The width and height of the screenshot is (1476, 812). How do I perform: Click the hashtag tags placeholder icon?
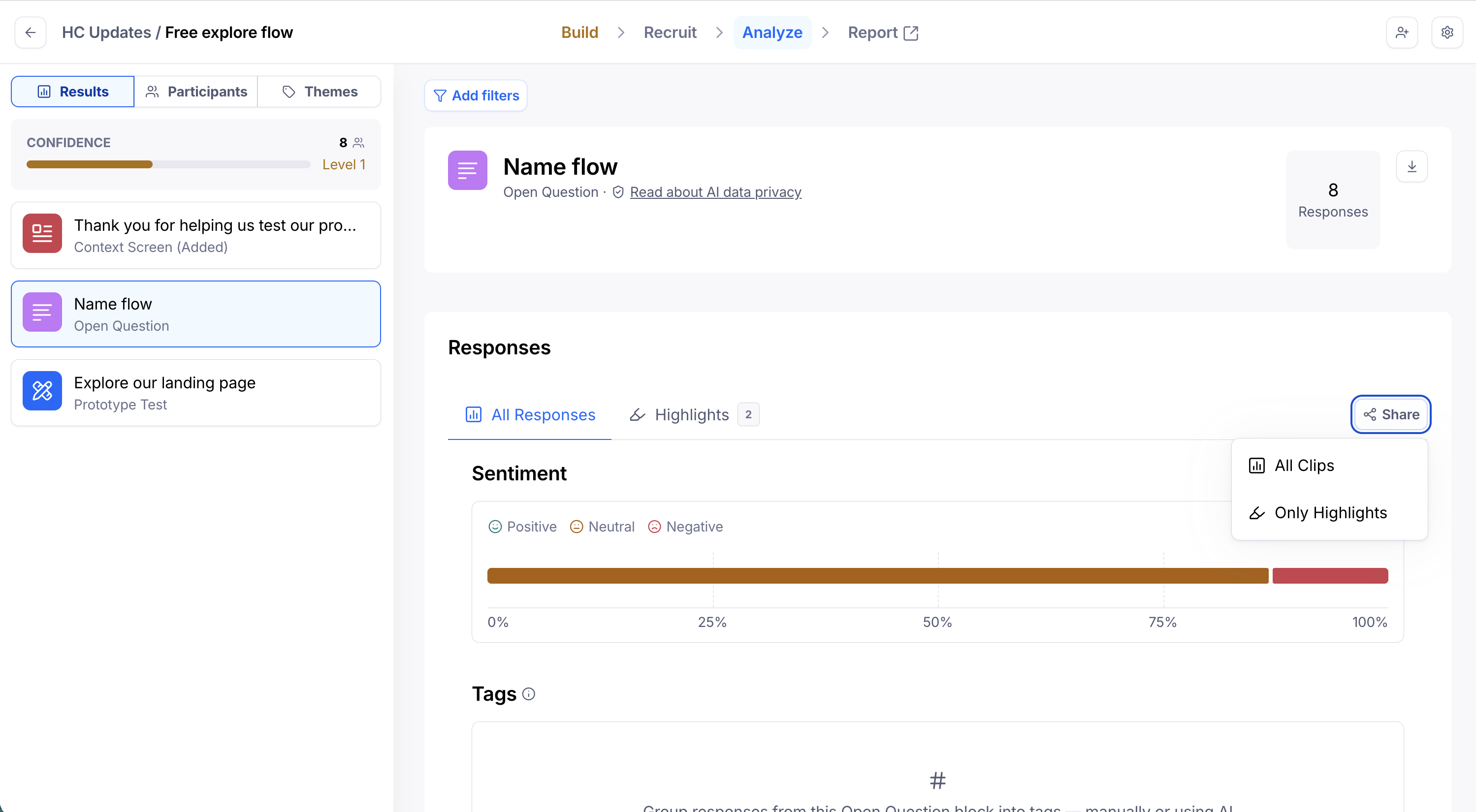938,781
